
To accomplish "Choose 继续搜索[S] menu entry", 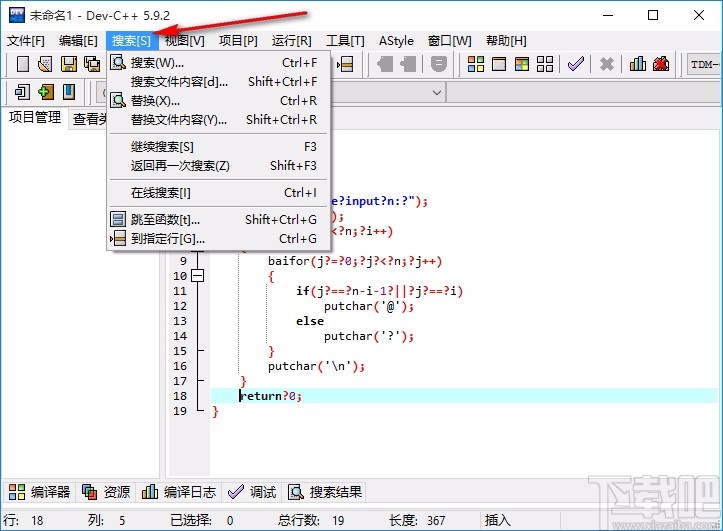I will [x=219, y=147].
